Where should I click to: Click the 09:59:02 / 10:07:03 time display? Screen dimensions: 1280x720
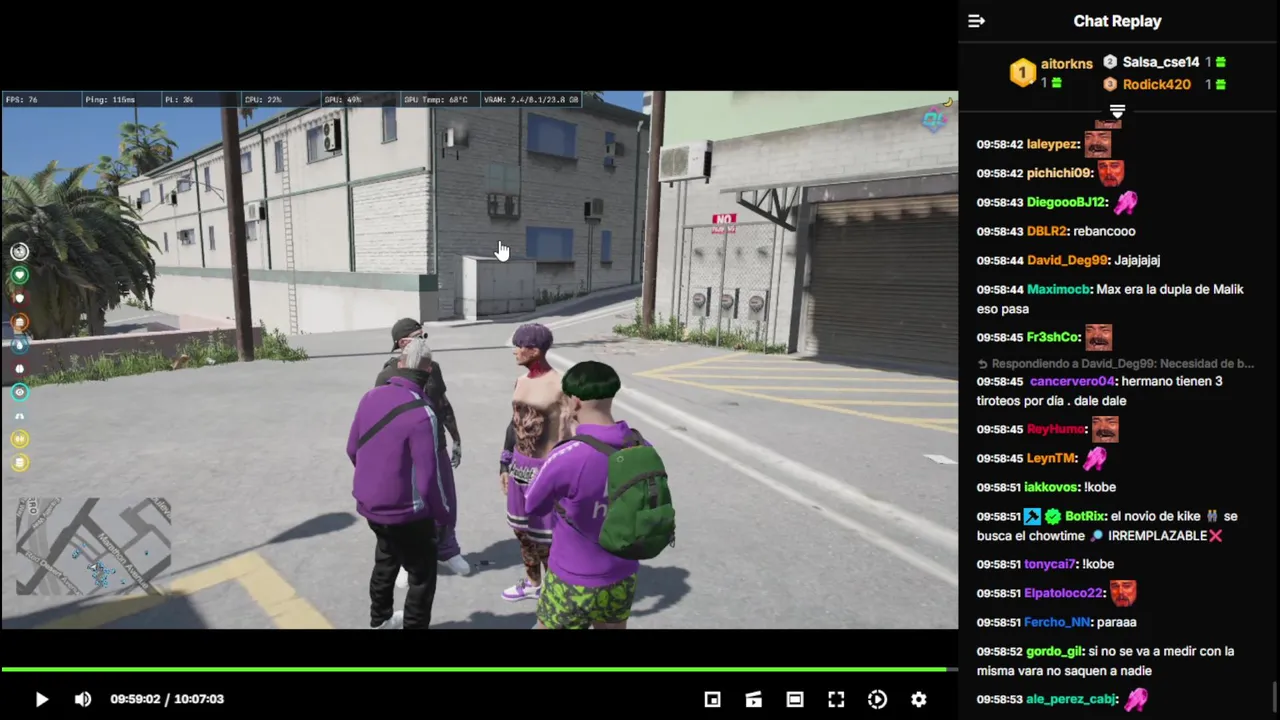167,699
